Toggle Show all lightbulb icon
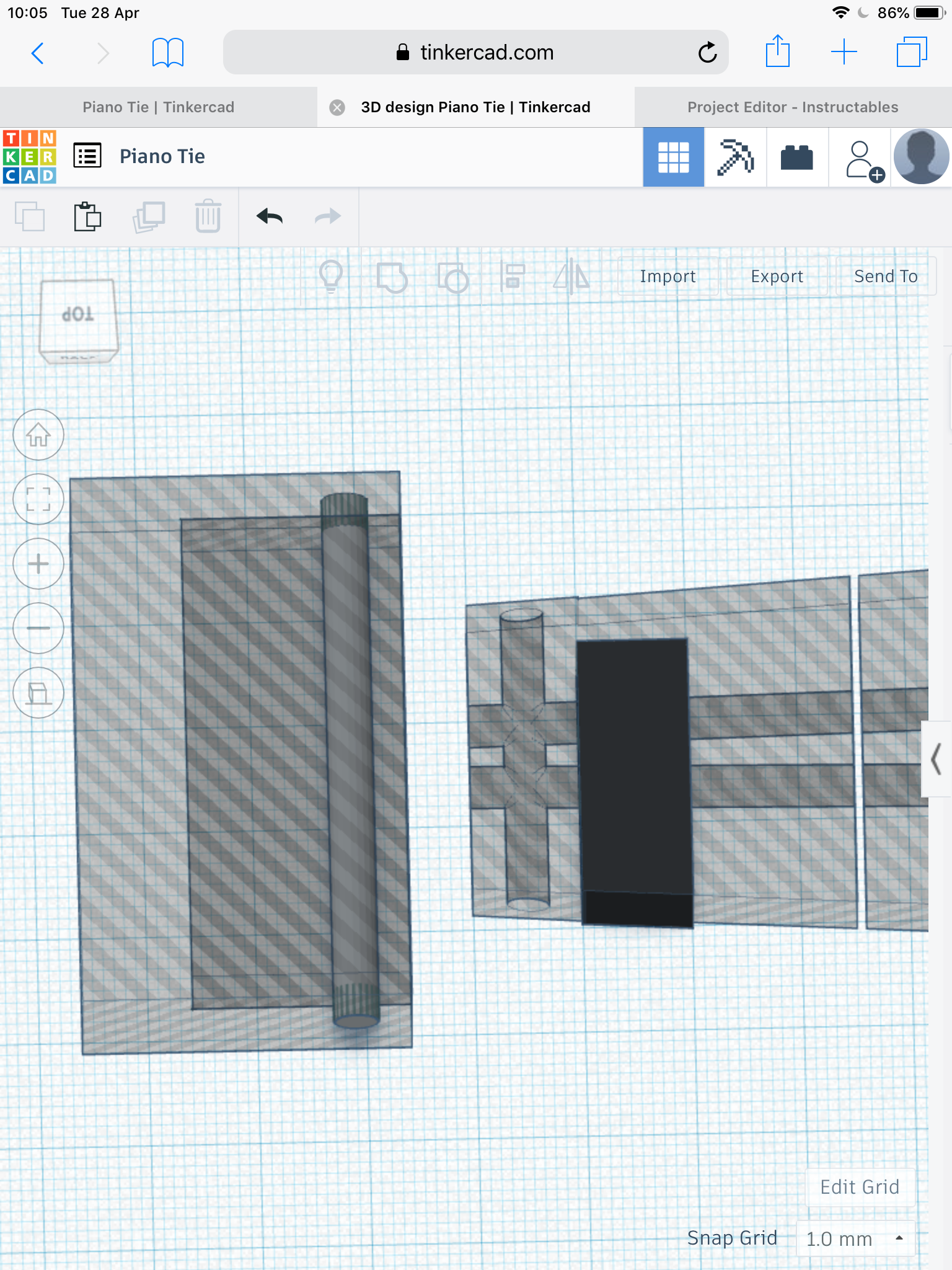 pos(331,276)
